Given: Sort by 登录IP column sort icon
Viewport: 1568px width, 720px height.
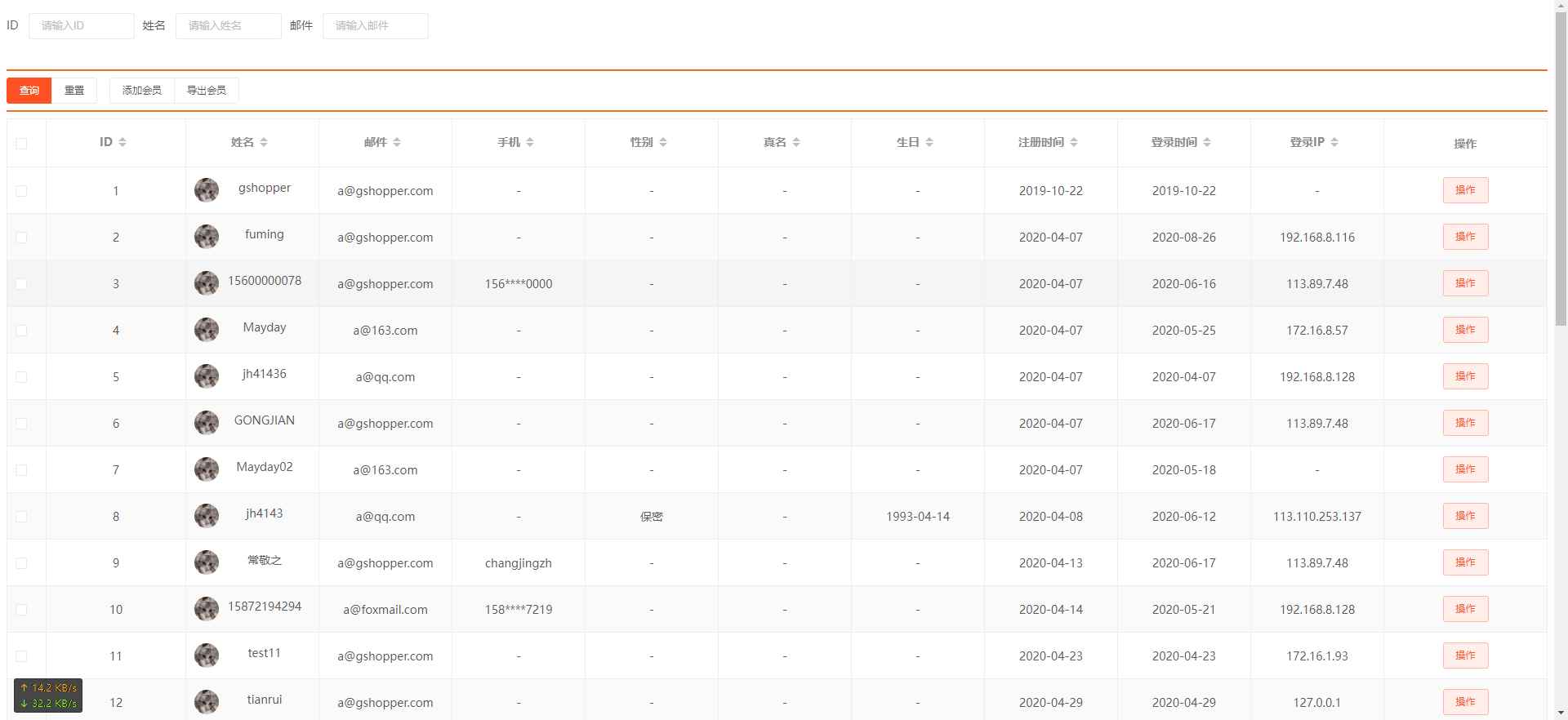Looking at the screenshot, I should [1334, 142].
